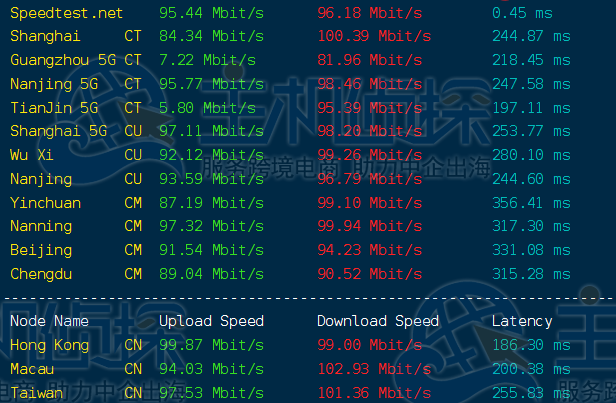The height and width of the screenshot is (403, 616).
Task: Click the Latency column header
Action: tap(522, 321)
